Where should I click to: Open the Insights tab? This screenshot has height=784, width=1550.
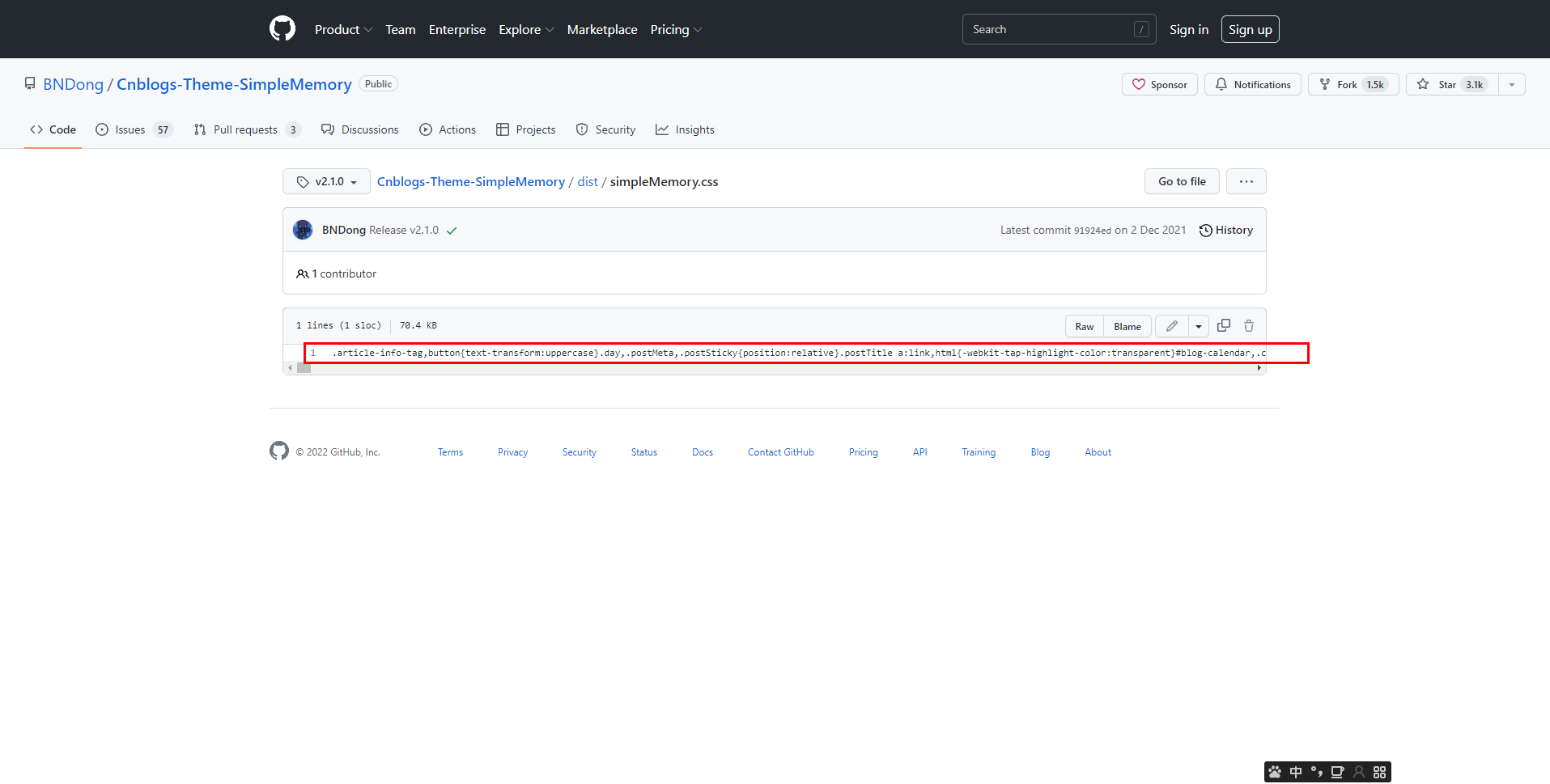pos(686,129)
